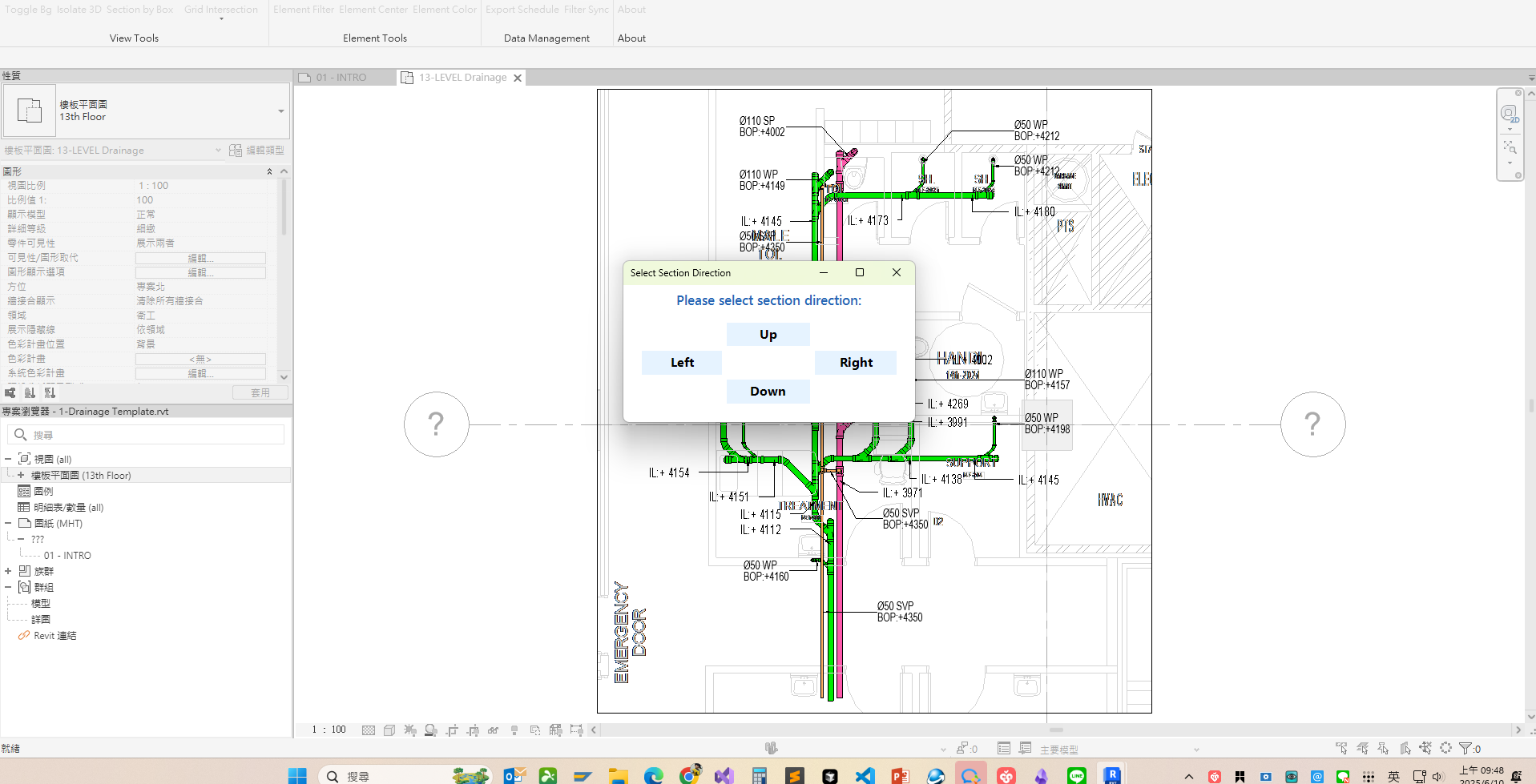Toggle the Crop View icon
The width and height of the screenshot is (1536, 784).
pyautogui.click(x=452, y=730)
